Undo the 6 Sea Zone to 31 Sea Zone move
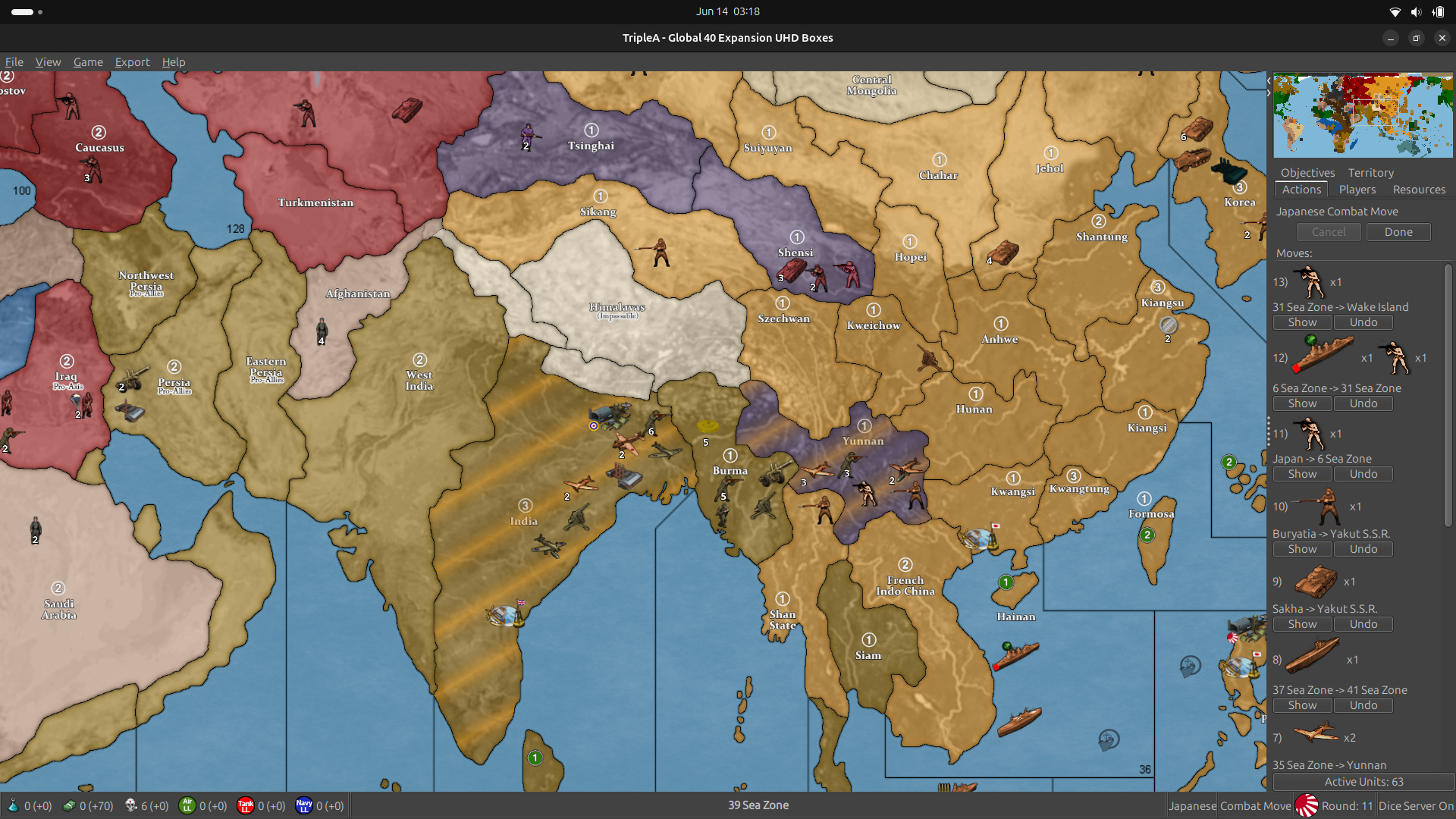This screenshot has height=819, width=1456. [x=1363, y=403]
